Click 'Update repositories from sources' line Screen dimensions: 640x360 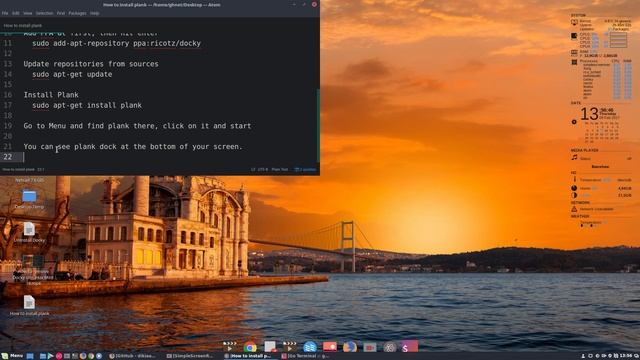[91, 64]
